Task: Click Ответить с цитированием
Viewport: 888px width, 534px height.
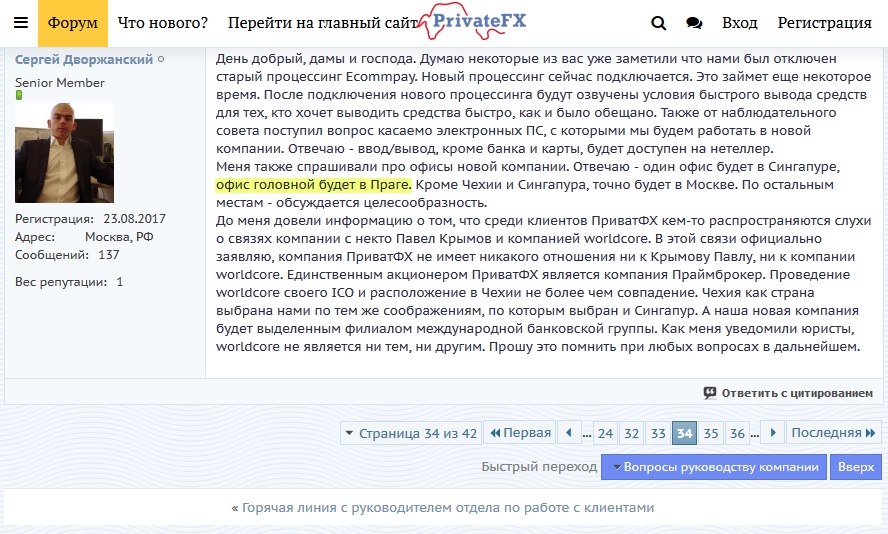Action: coord(796,393)
